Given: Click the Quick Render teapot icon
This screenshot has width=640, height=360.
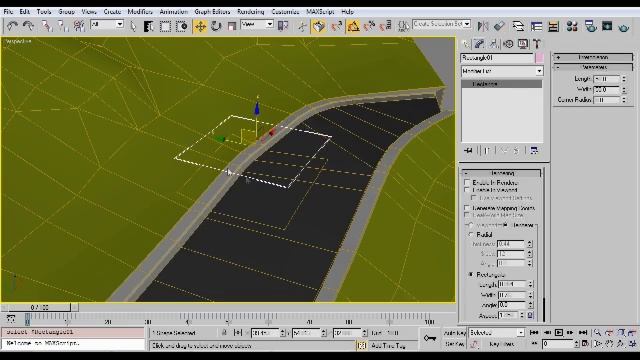Looking at the screenshot, I should (624, 27).
